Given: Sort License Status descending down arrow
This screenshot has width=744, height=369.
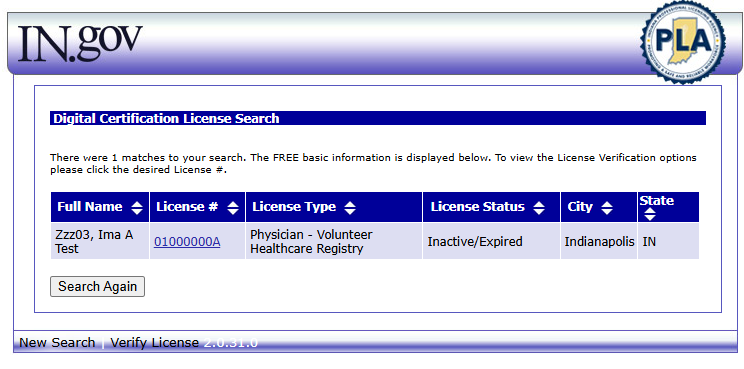Looking at the screenshot, I should point(539,212).
